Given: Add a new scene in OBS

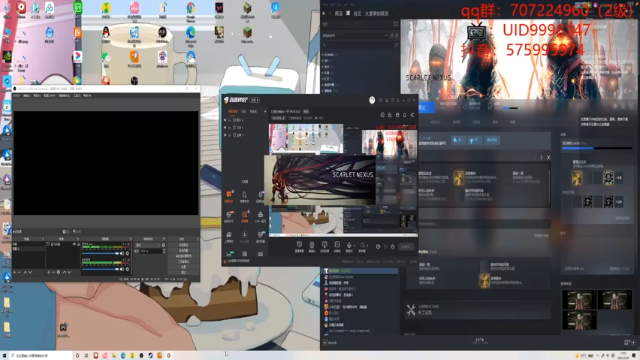Looking at the screenshot, I should coord(15,272).
